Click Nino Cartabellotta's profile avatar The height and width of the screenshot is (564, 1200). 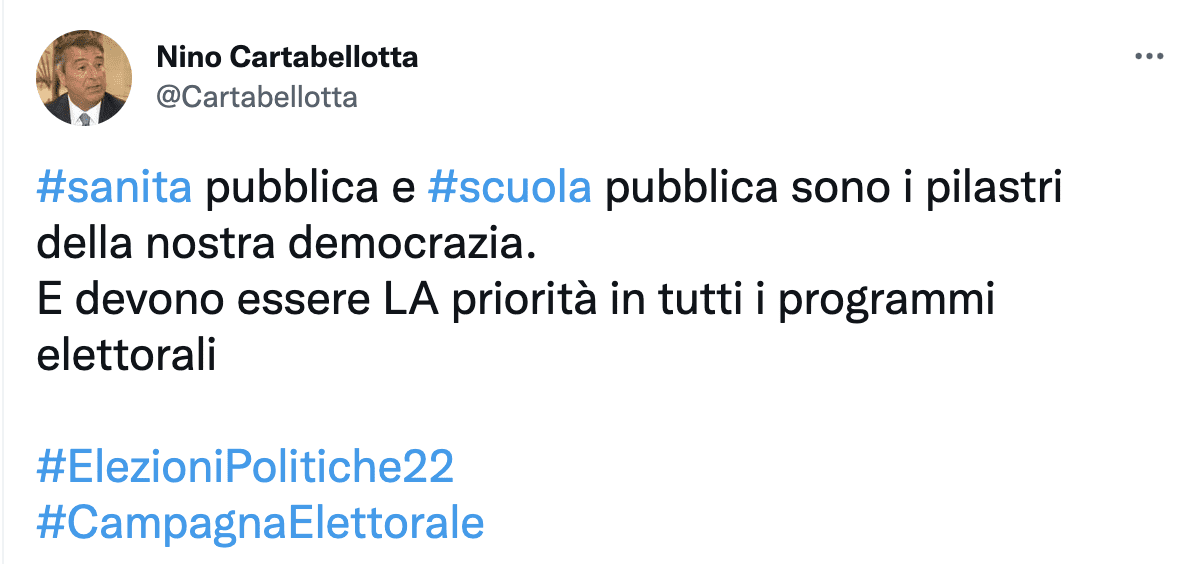click(84, 77)
